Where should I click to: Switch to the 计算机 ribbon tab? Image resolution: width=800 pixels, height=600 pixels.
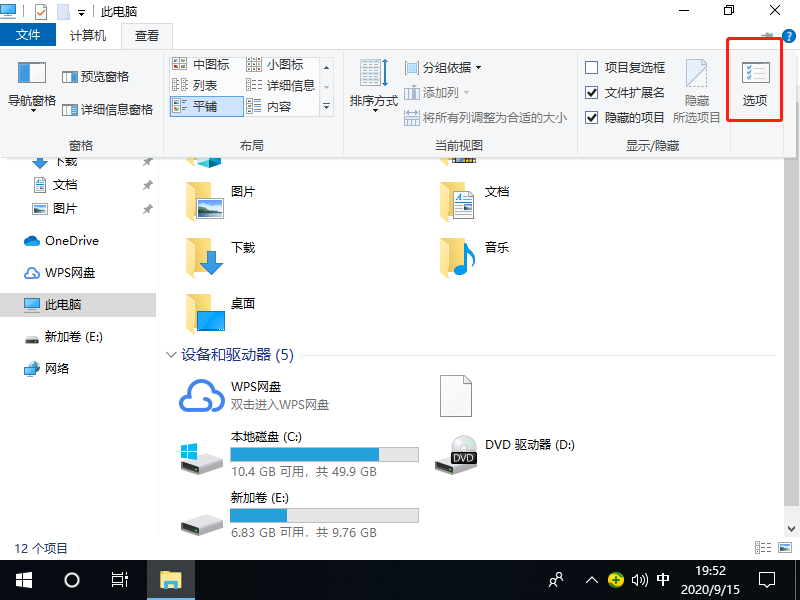tap(87, 34)
